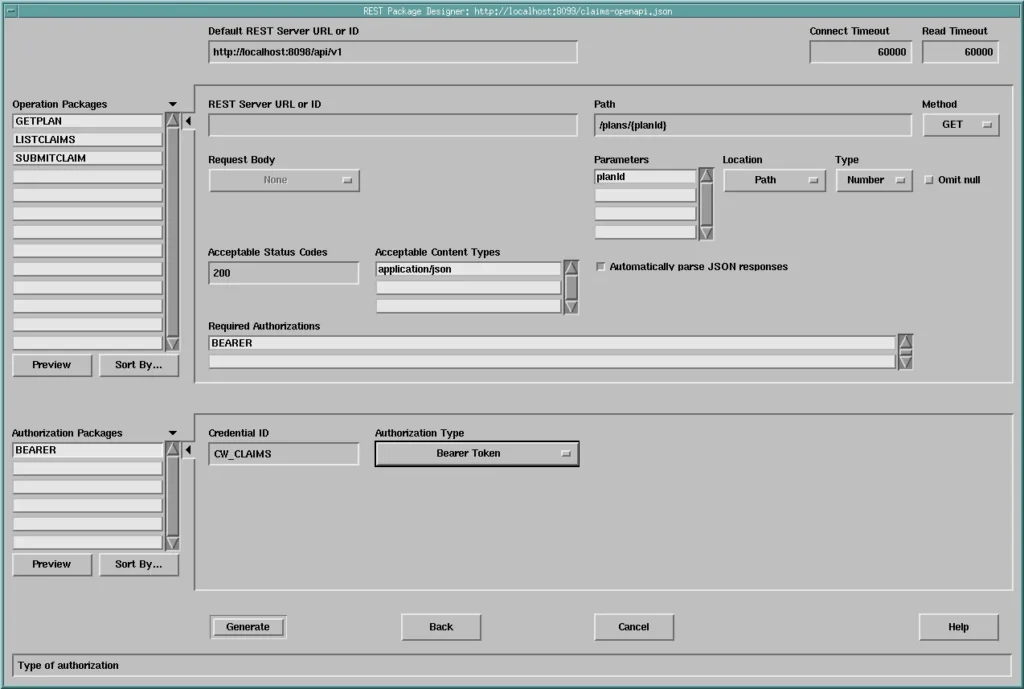Viewport: 1024px width, 689px height.
Task: Click the Acceptable Content Types scrollbar thumb
Action: pyautogui.click(x=571, y=287)
